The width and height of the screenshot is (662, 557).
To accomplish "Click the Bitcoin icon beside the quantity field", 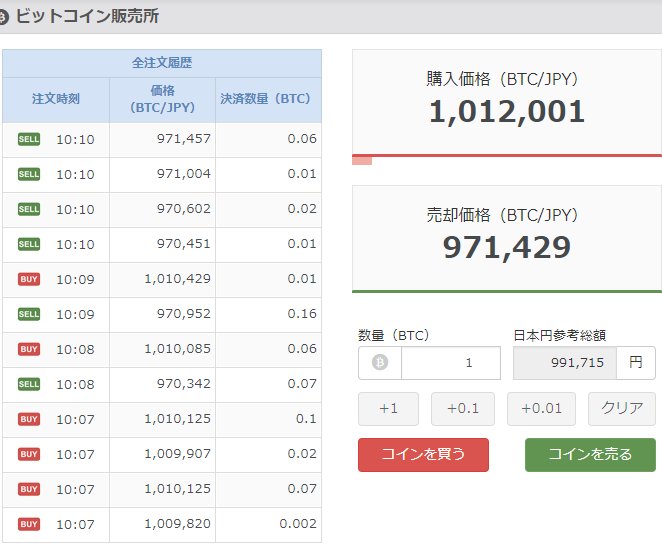I will pyautogui.click(x=380, y=363).
